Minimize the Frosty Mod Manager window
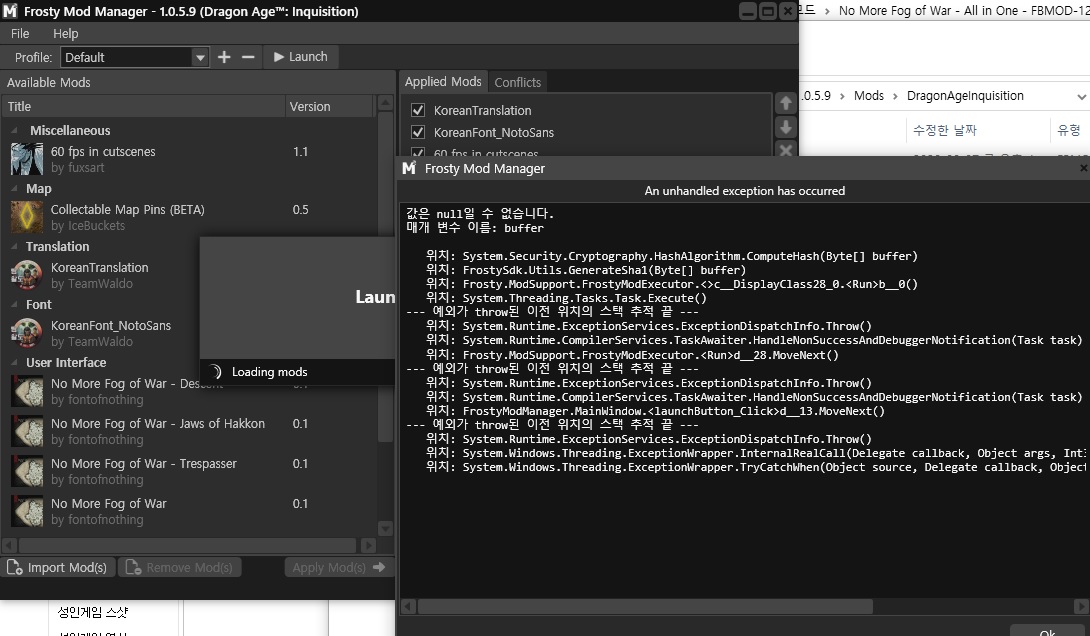This screenshot has width=1090, height=636. coord(748,11)
